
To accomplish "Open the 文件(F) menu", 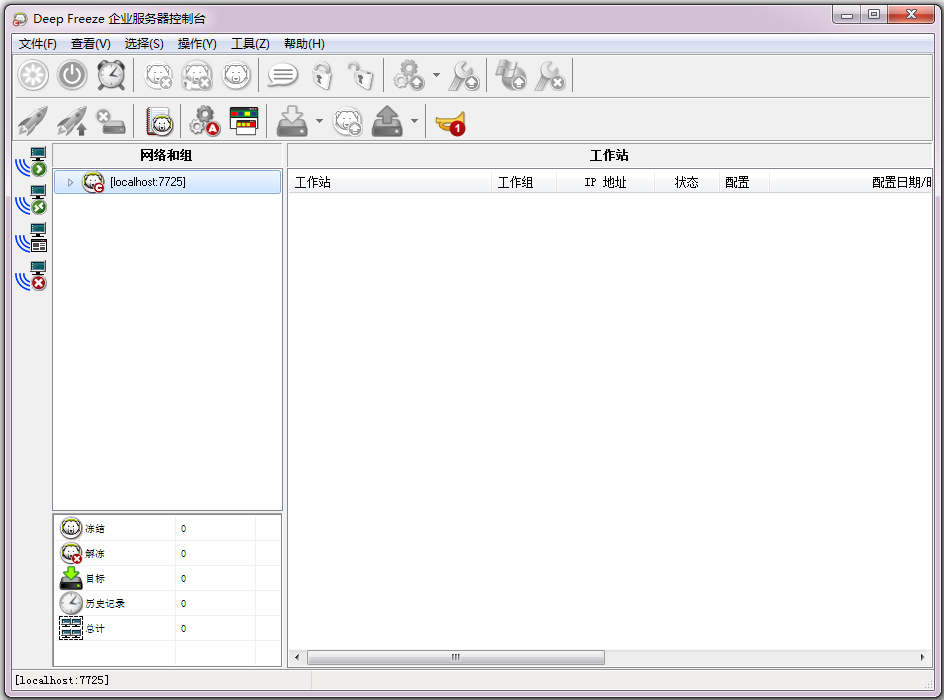I will (37, 44).
